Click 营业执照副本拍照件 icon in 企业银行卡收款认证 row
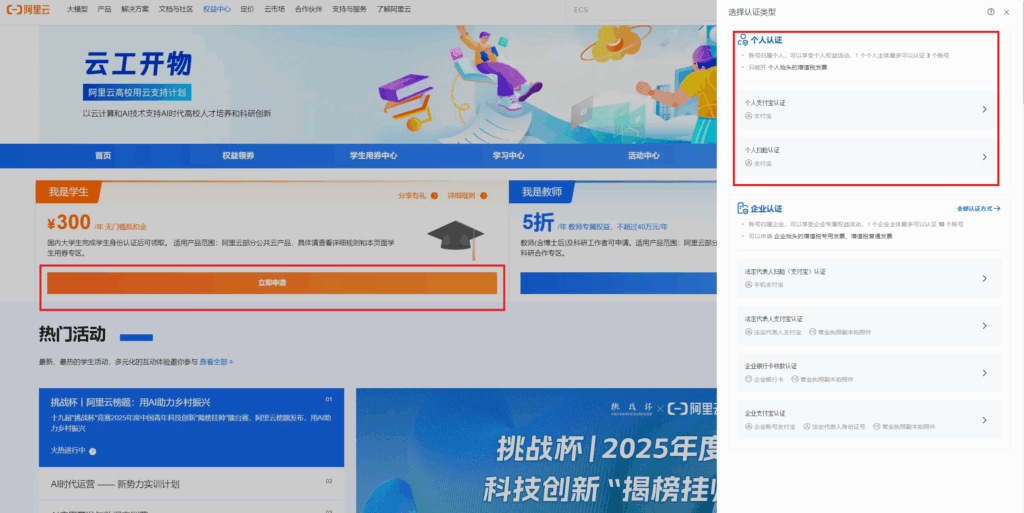Viewport: 1024px width, 513px height. pos(795,379)
